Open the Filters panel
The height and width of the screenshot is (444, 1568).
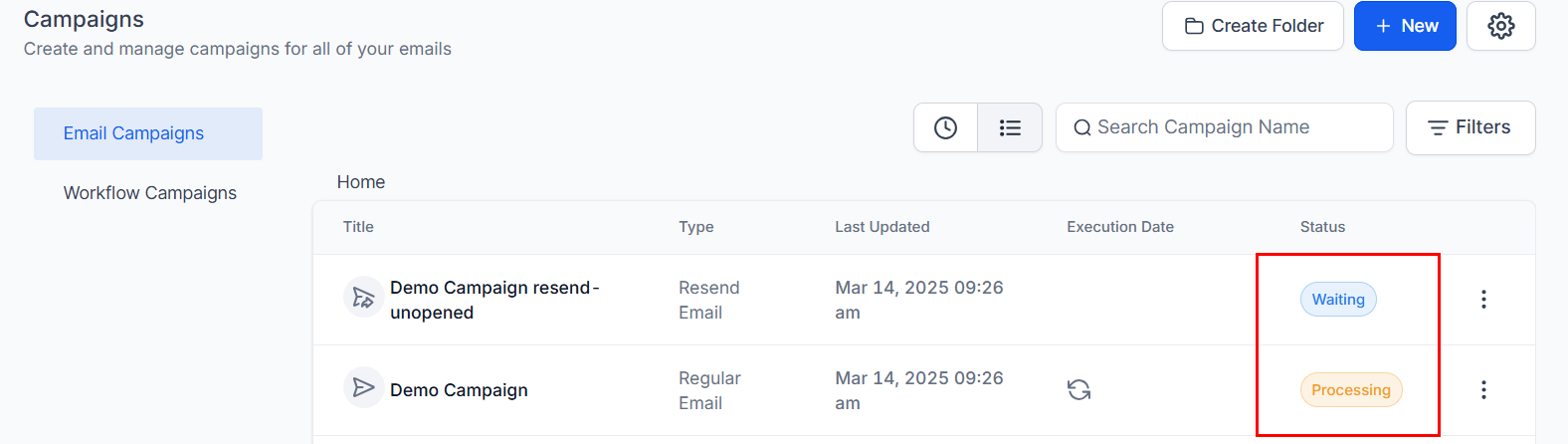coord(1470,127)
